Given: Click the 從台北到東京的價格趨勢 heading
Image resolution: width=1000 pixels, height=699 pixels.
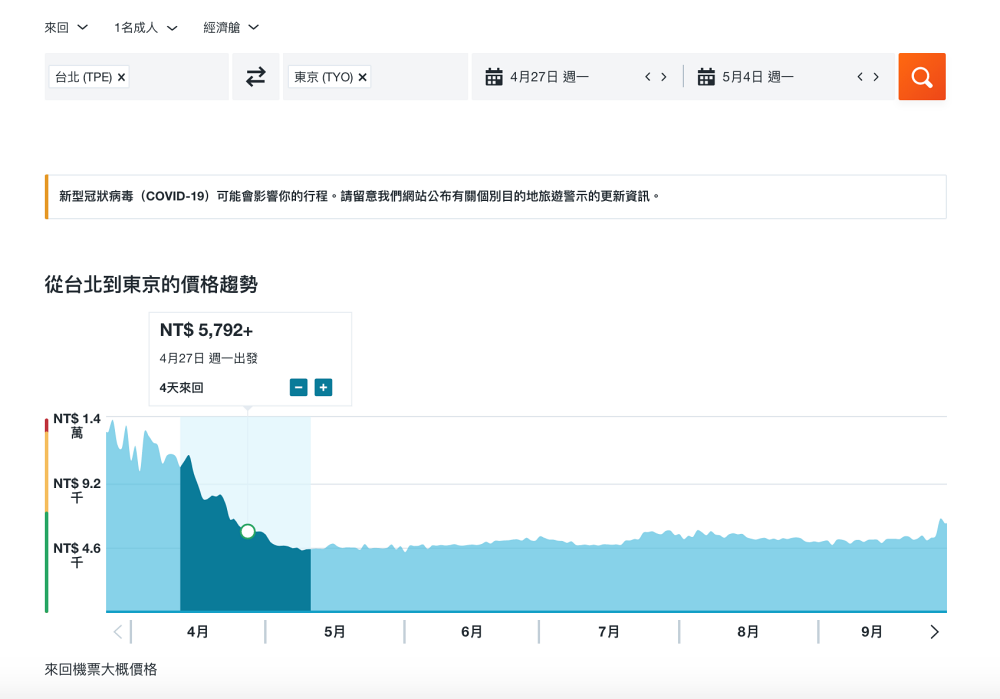Looking at the screenshot, I should tap(151, 284).
